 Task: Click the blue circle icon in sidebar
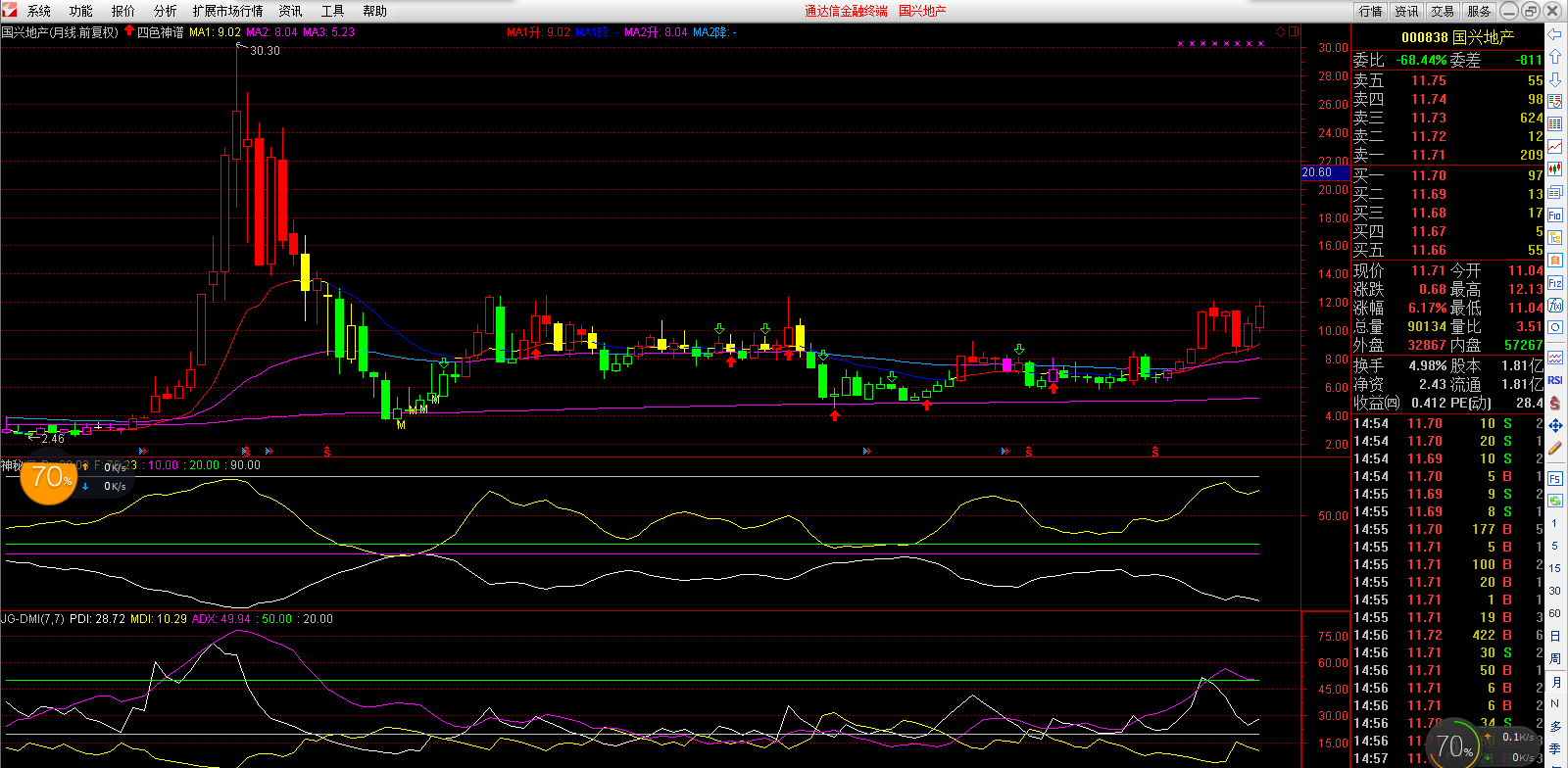(1555, 327)
